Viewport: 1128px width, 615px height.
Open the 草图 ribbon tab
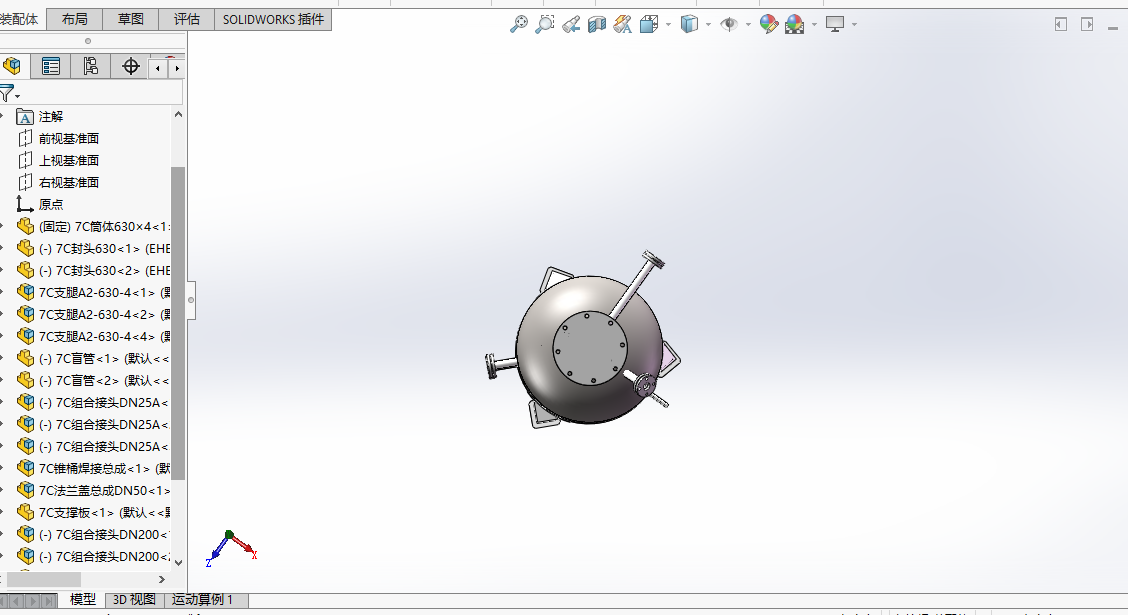pyautogui.click(x=130, y=19)
